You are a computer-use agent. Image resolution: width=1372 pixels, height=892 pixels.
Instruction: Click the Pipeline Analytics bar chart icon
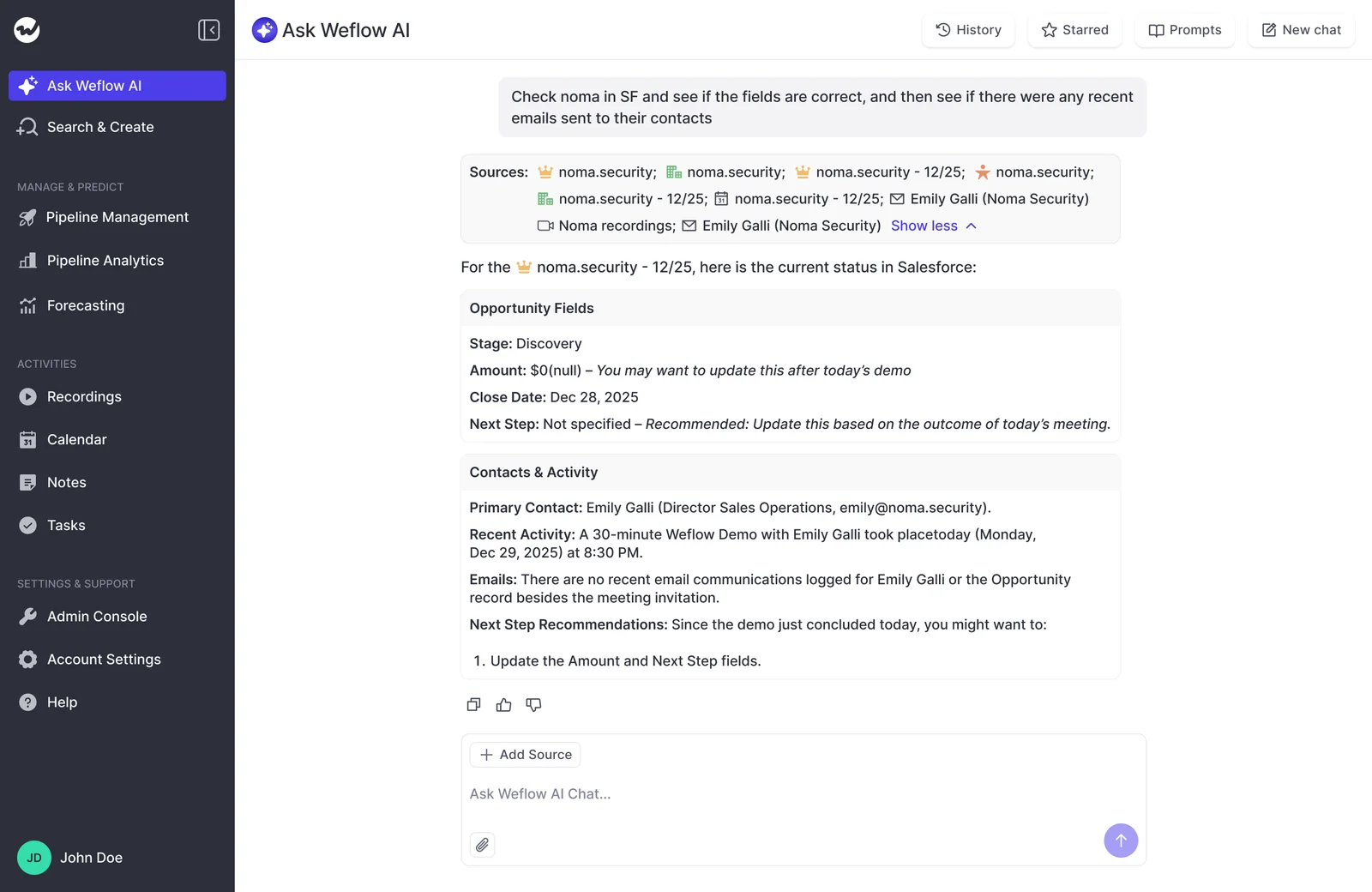[28, 261]
